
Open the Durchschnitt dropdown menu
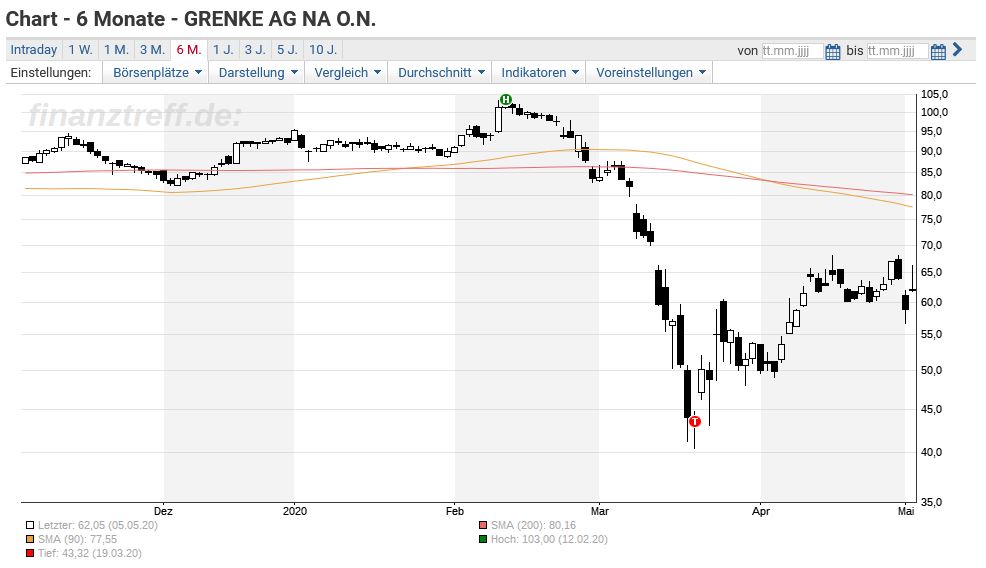(x=440, y=72)
